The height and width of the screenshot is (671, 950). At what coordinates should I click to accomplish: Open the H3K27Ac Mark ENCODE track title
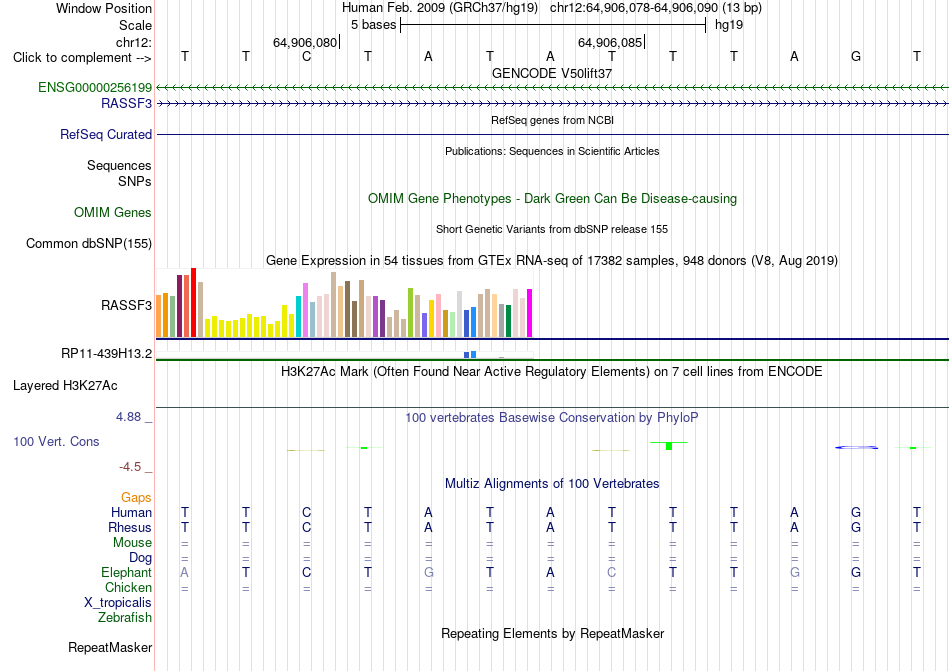tap(551, 371)
